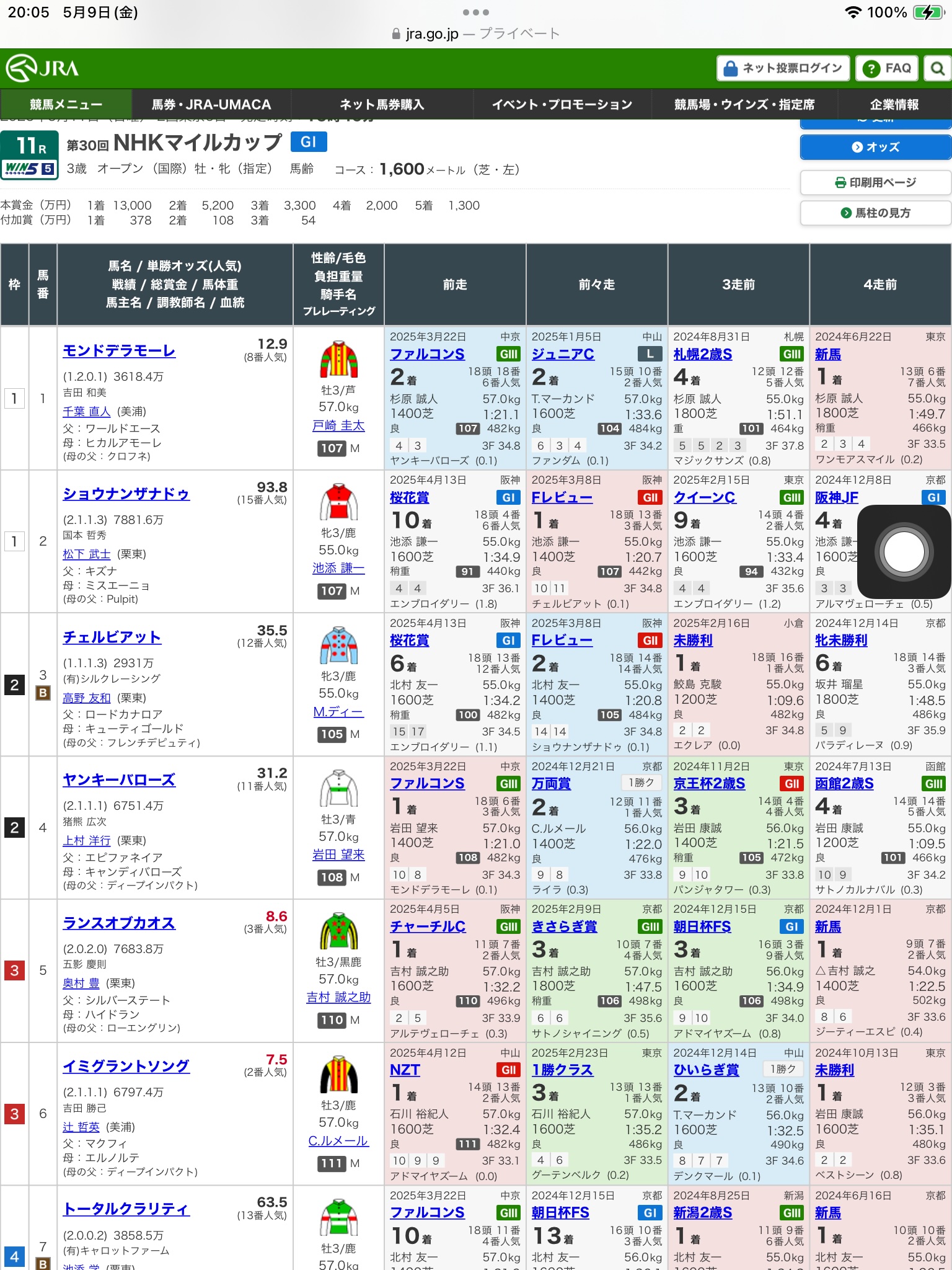Open trainer 奥村 豊 link
952x1270 pixels.
pyautogui.click(x=81, y=984)
